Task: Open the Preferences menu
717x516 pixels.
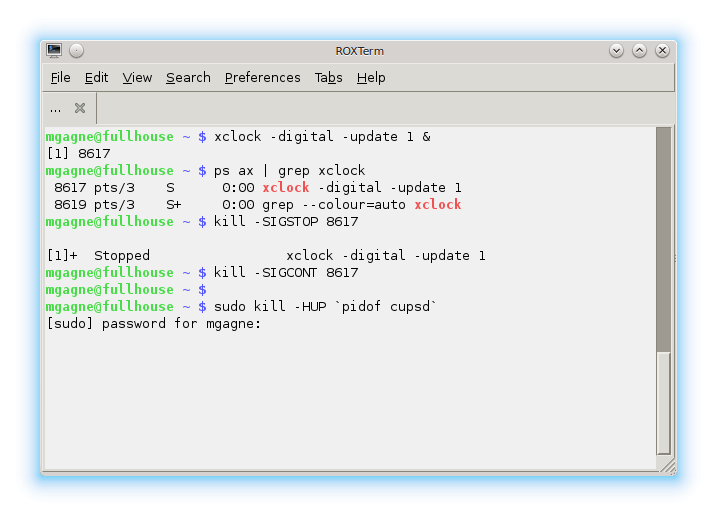Action: point(262,78)
